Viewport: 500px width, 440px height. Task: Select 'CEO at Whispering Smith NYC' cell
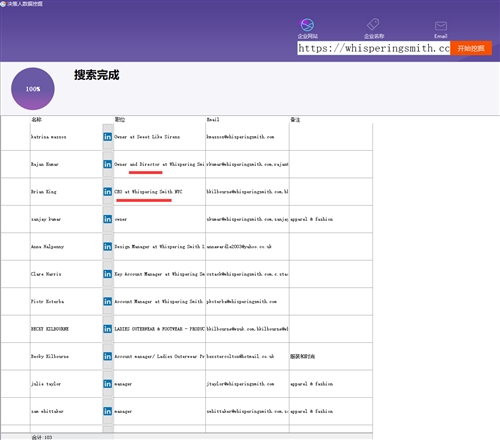click(159, 192)
